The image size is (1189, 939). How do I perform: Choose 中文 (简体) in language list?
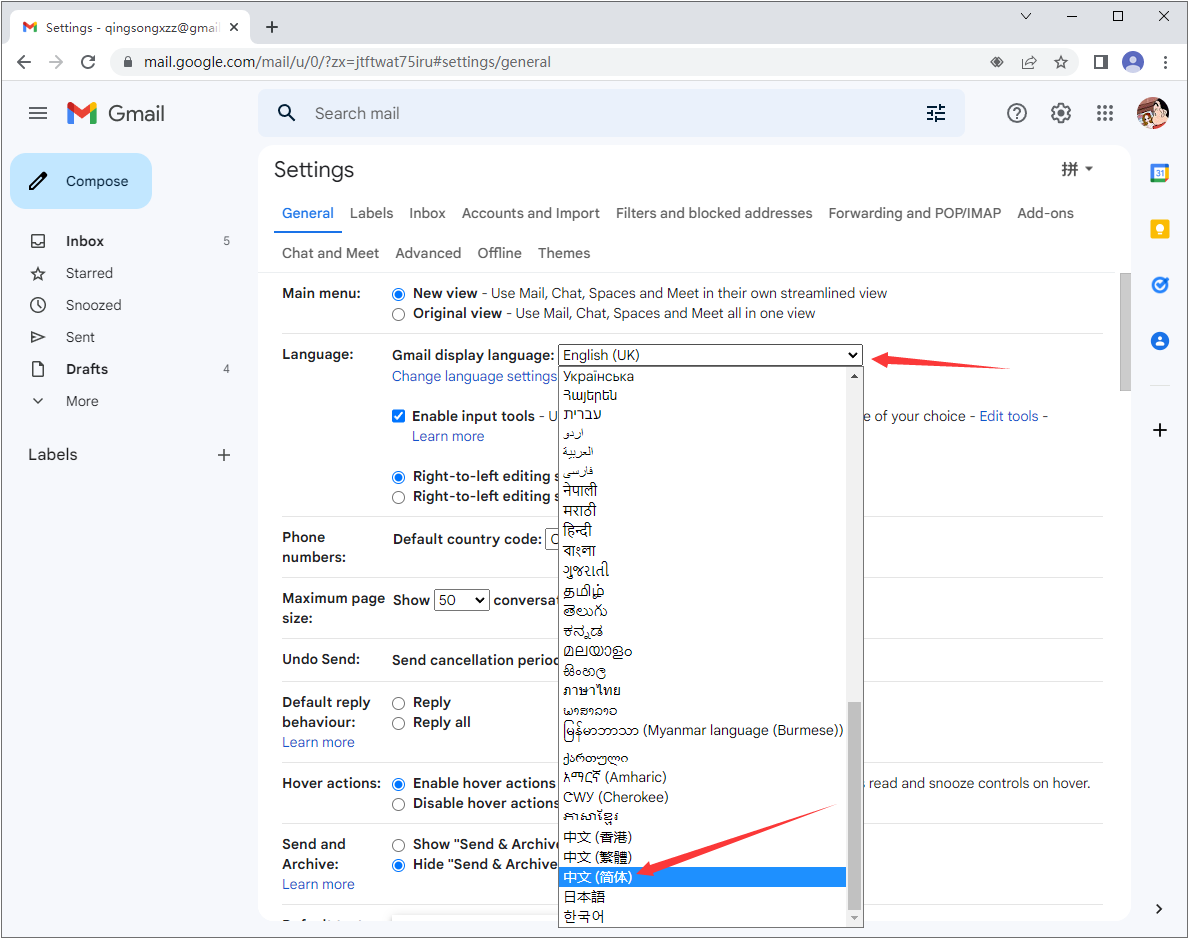tap(702, 877)
